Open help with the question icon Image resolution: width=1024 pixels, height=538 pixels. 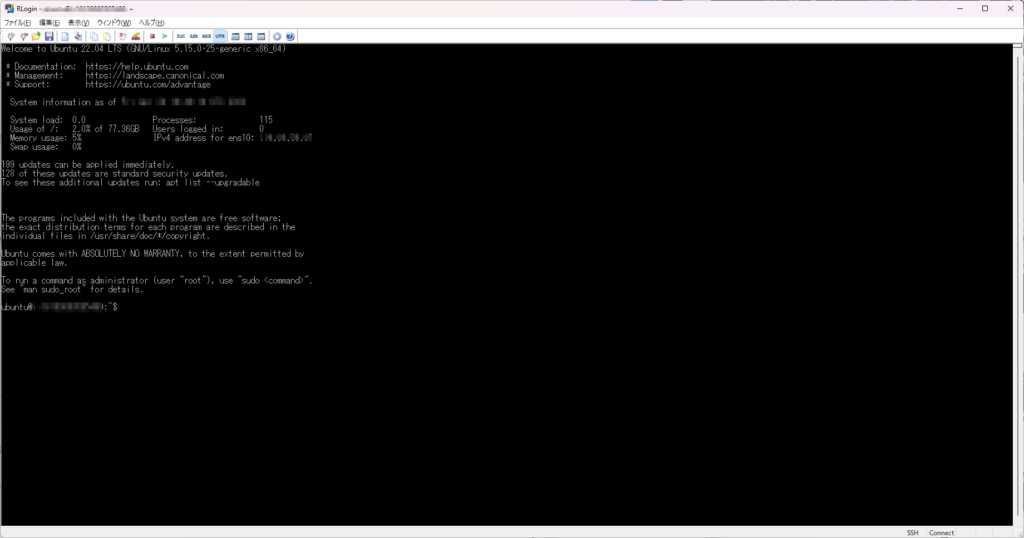(x=290, y=37)
